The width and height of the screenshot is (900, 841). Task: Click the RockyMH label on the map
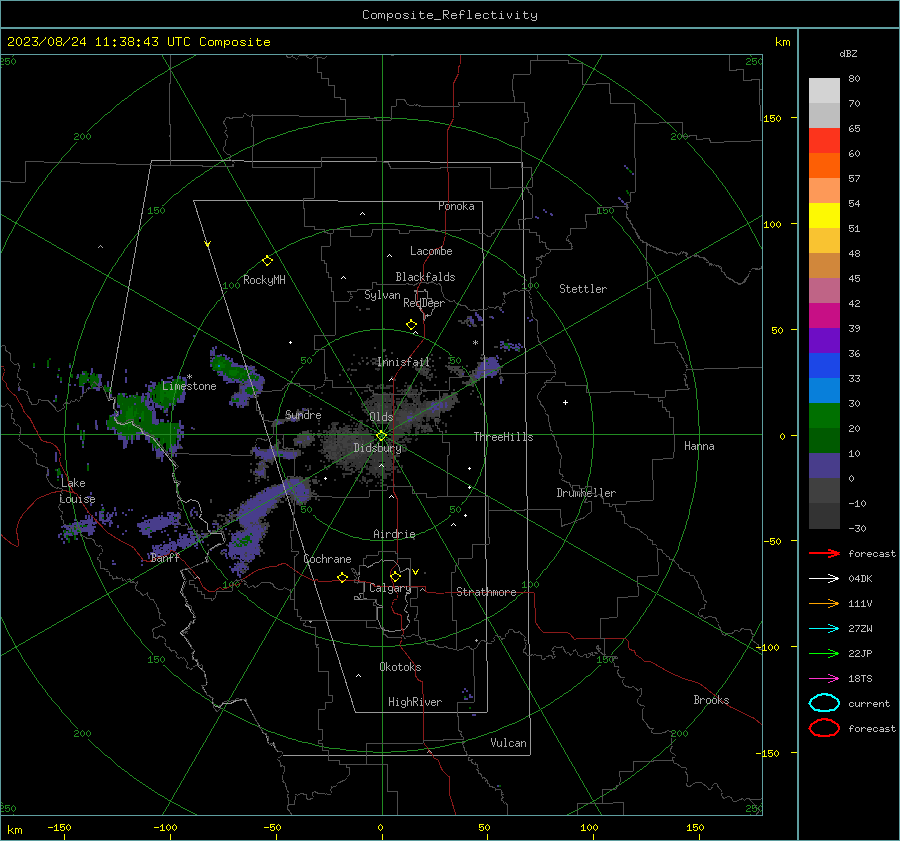tap(264, 280)
